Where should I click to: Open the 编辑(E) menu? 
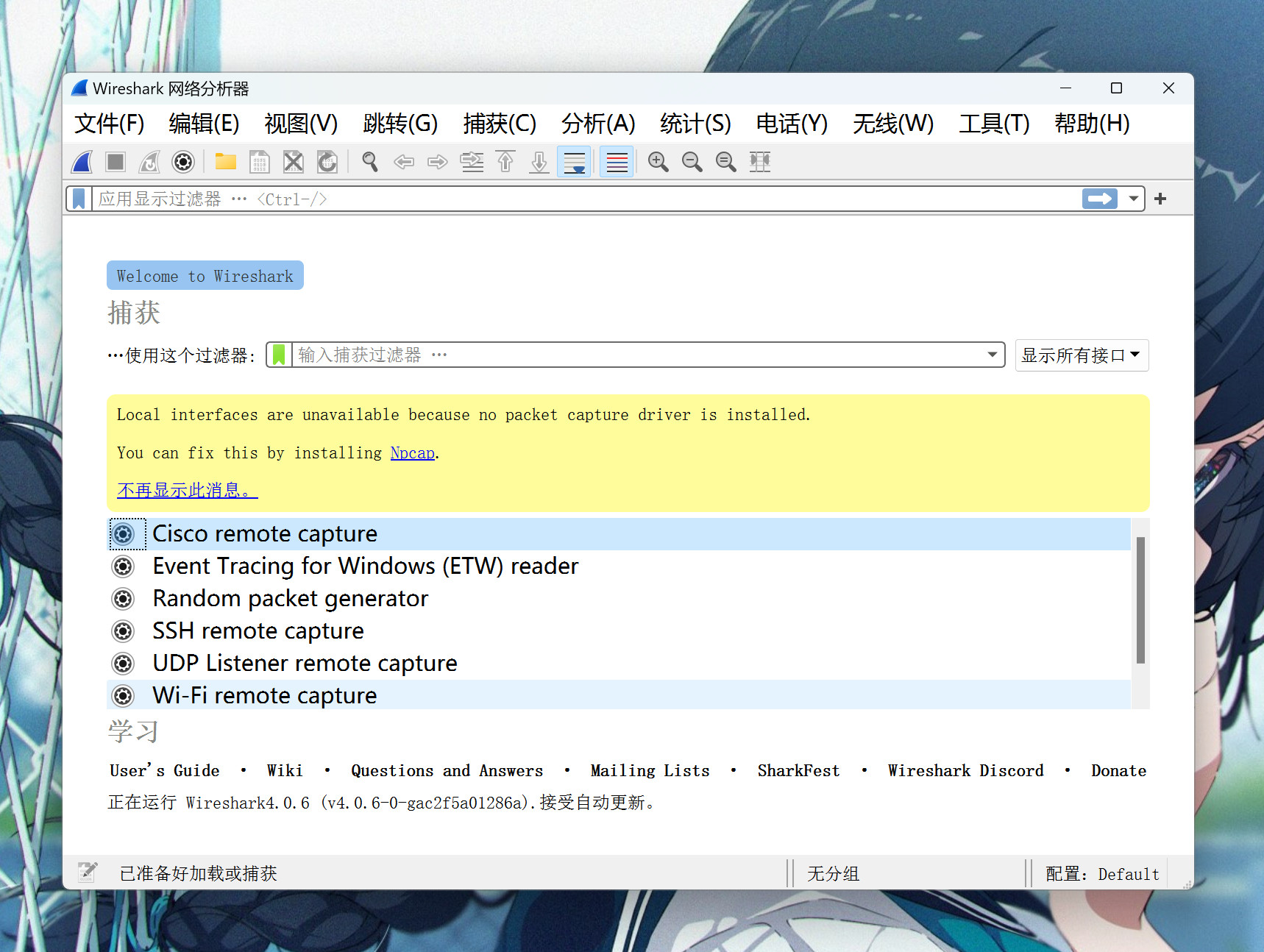tap(204, 124)
